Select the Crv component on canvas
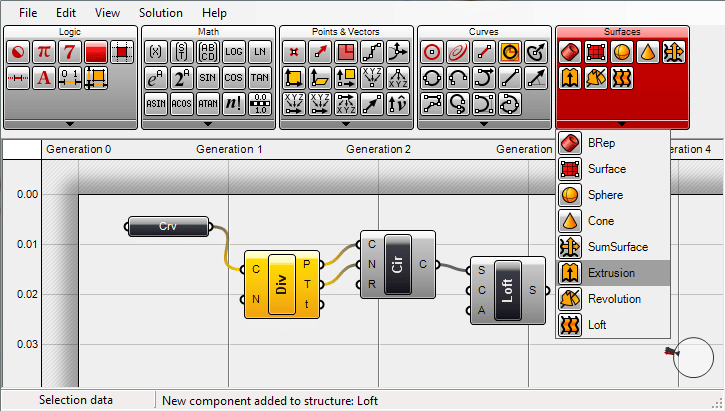The height and width of the screenshot is (411, 725). point(169,226)
